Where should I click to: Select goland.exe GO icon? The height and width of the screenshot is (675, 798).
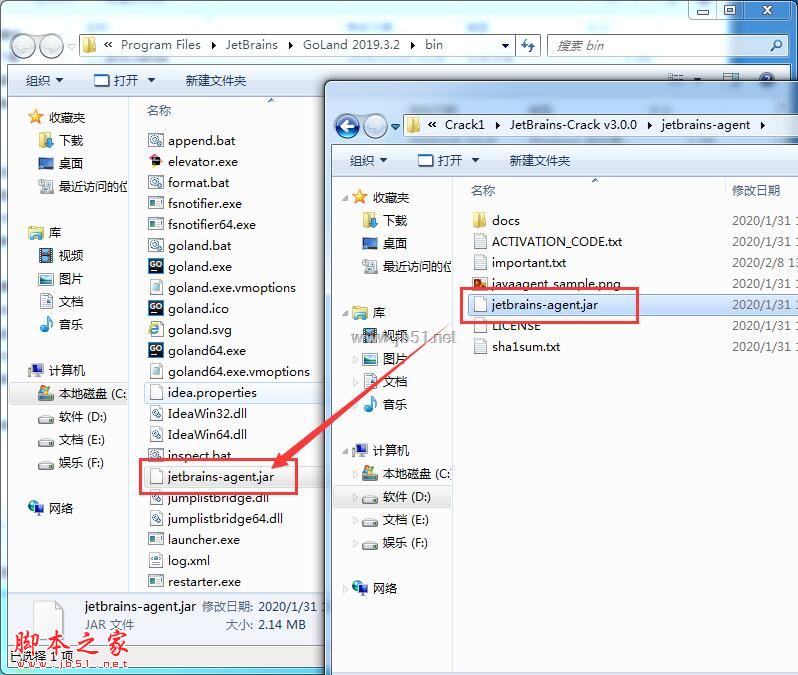[x=156, y=266]
